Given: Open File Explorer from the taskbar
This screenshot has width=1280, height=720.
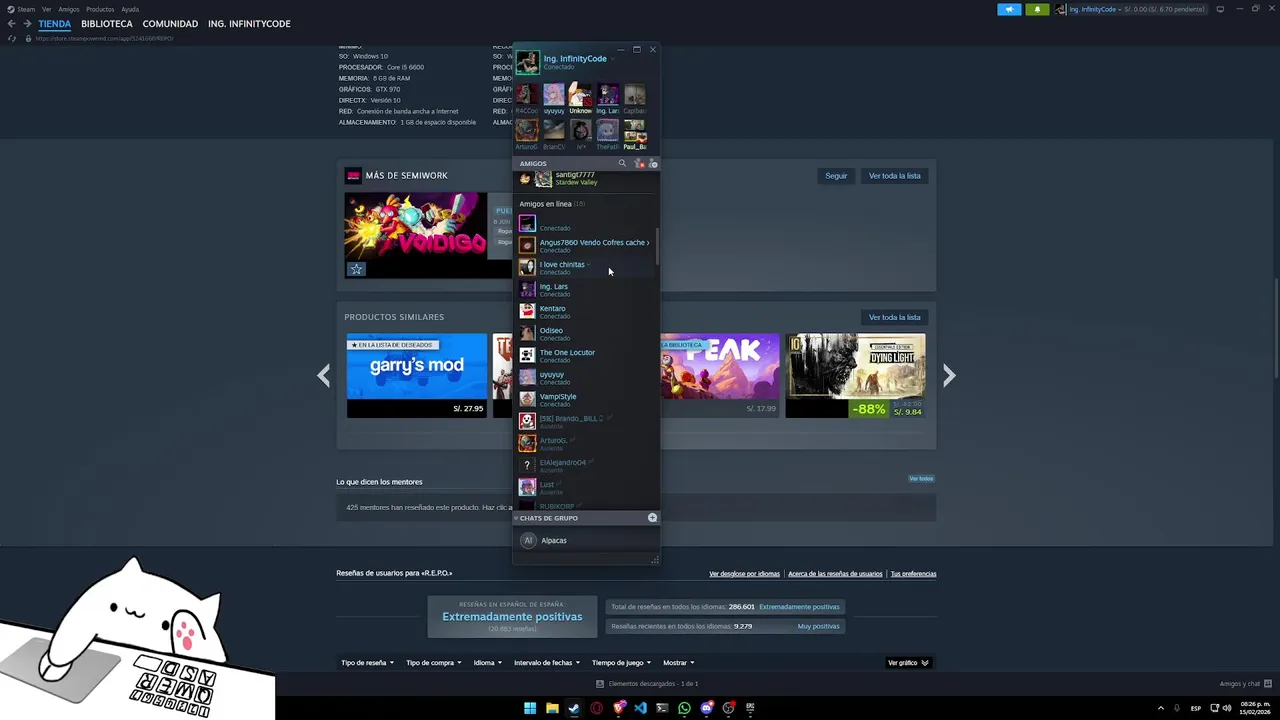Looking at the screenshot, I should (552, 708).
